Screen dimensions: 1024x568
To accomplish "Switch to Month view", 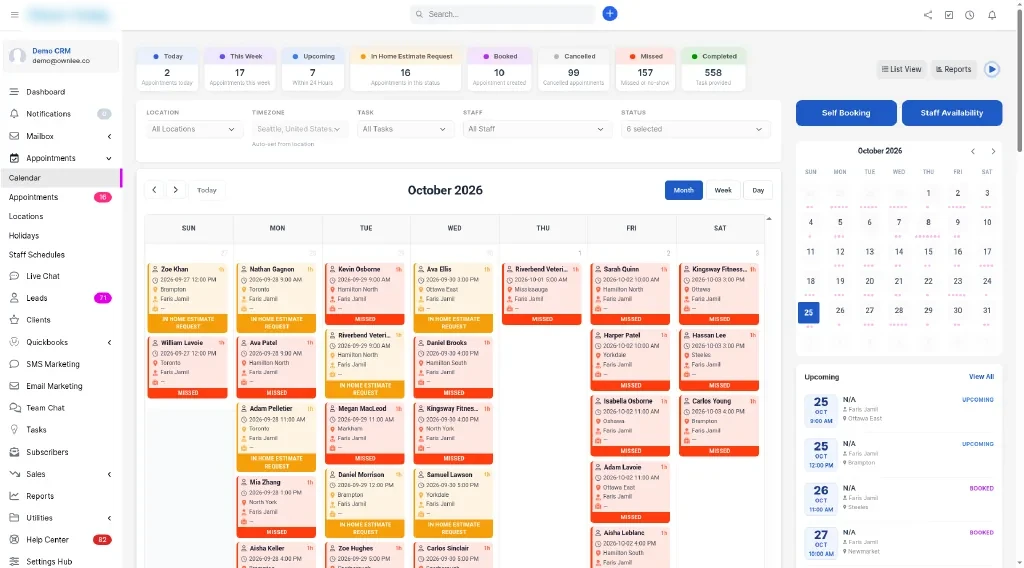I will coord(683,190).
